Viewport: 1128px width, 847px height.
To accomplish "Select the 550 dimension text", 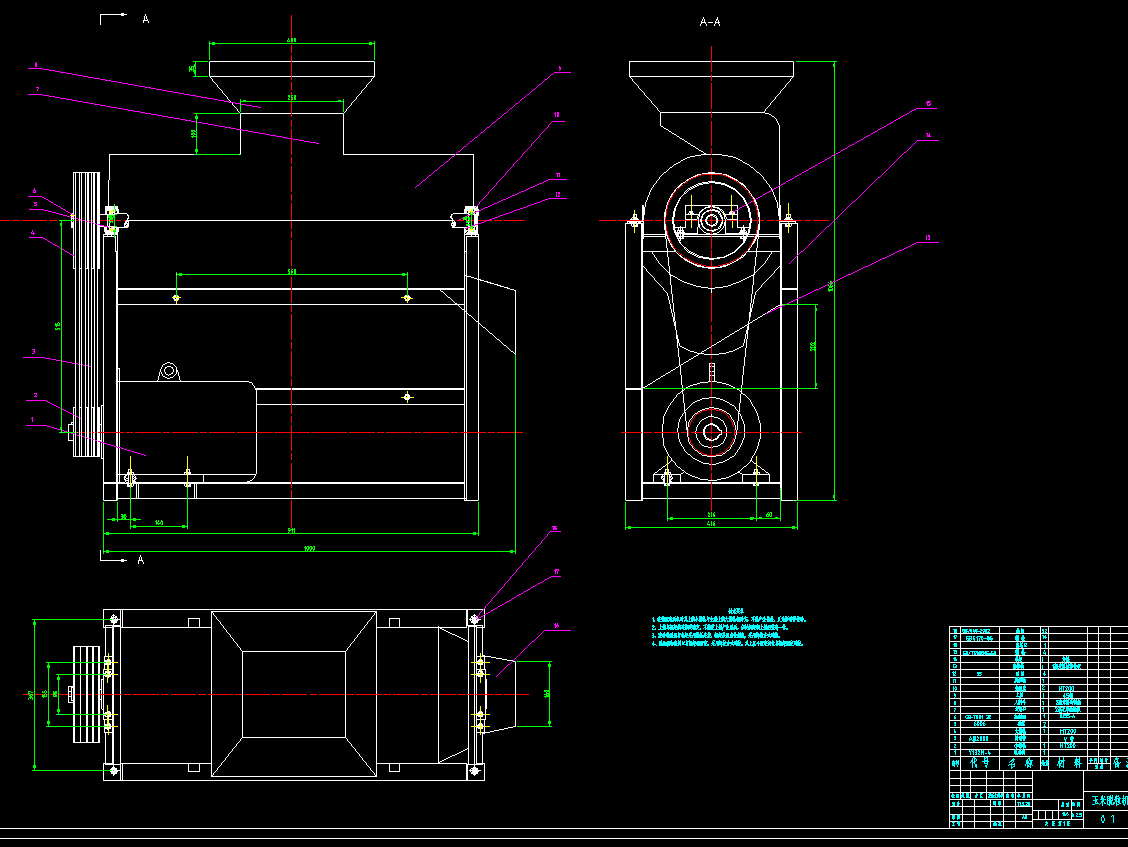I will pyautogui.click(x=291, y=271).
